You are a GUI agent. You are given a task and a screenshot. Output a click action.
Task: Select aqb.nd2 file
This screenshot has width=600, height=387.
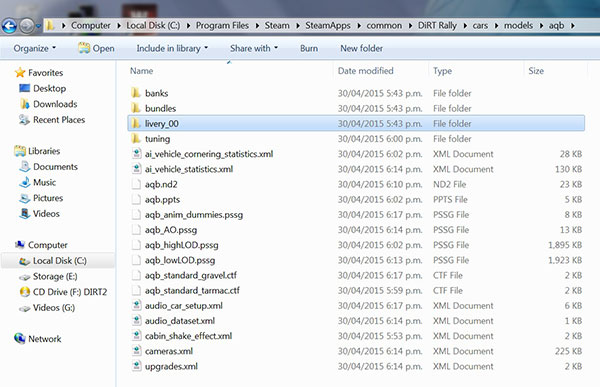point(356,184)
